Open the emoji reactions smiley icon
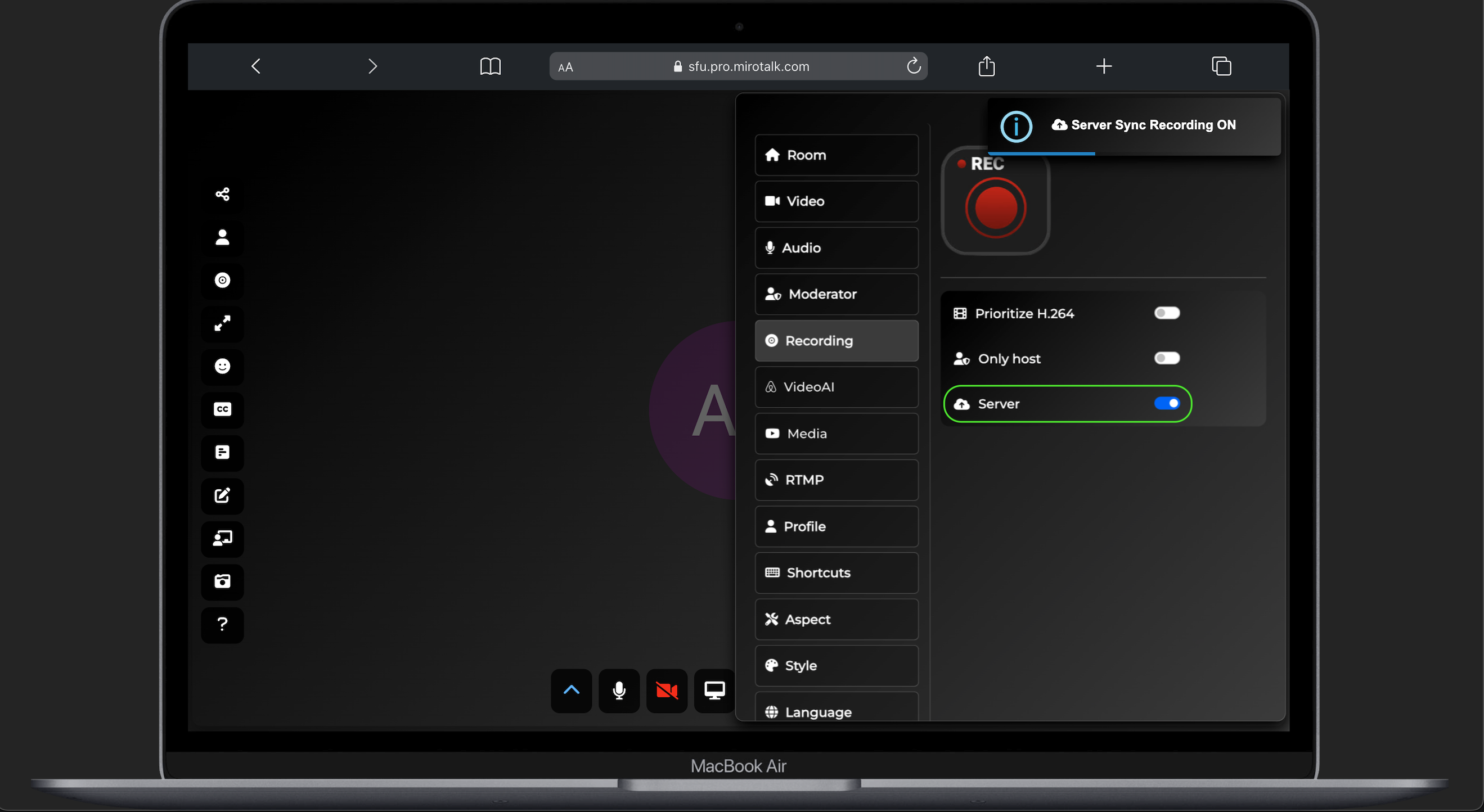 pyautogui.click(x=222, y=366)
